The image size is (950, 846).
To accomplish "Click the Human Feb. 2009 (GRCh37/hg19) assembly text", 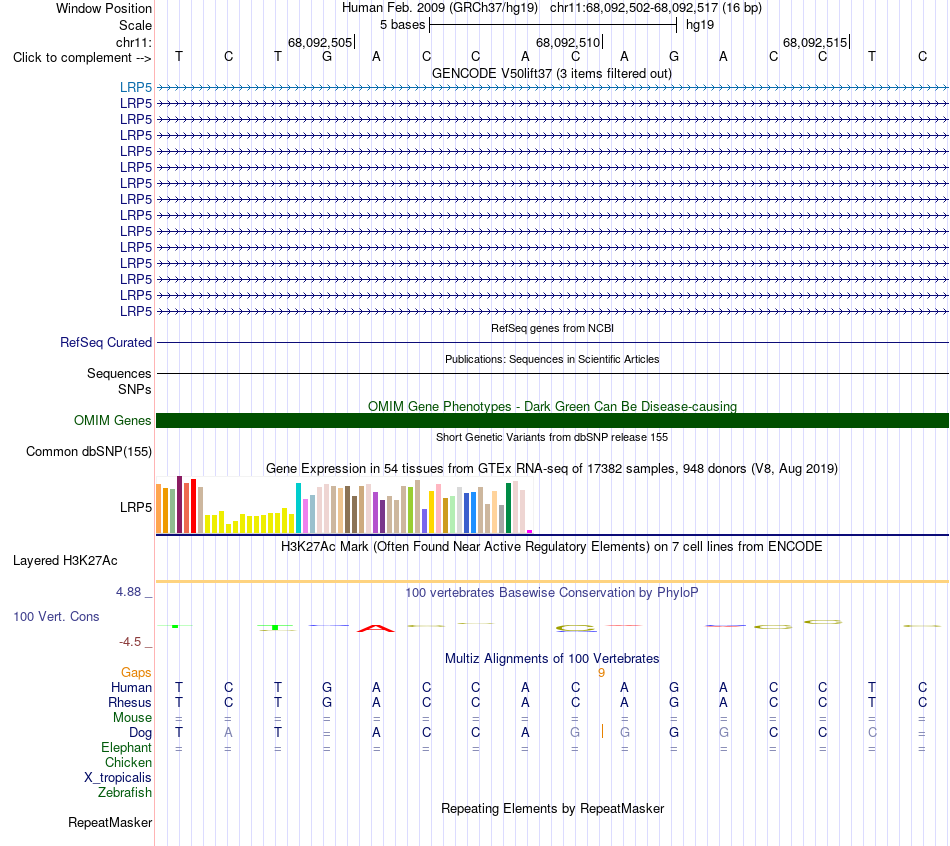I will pos(442,8).
